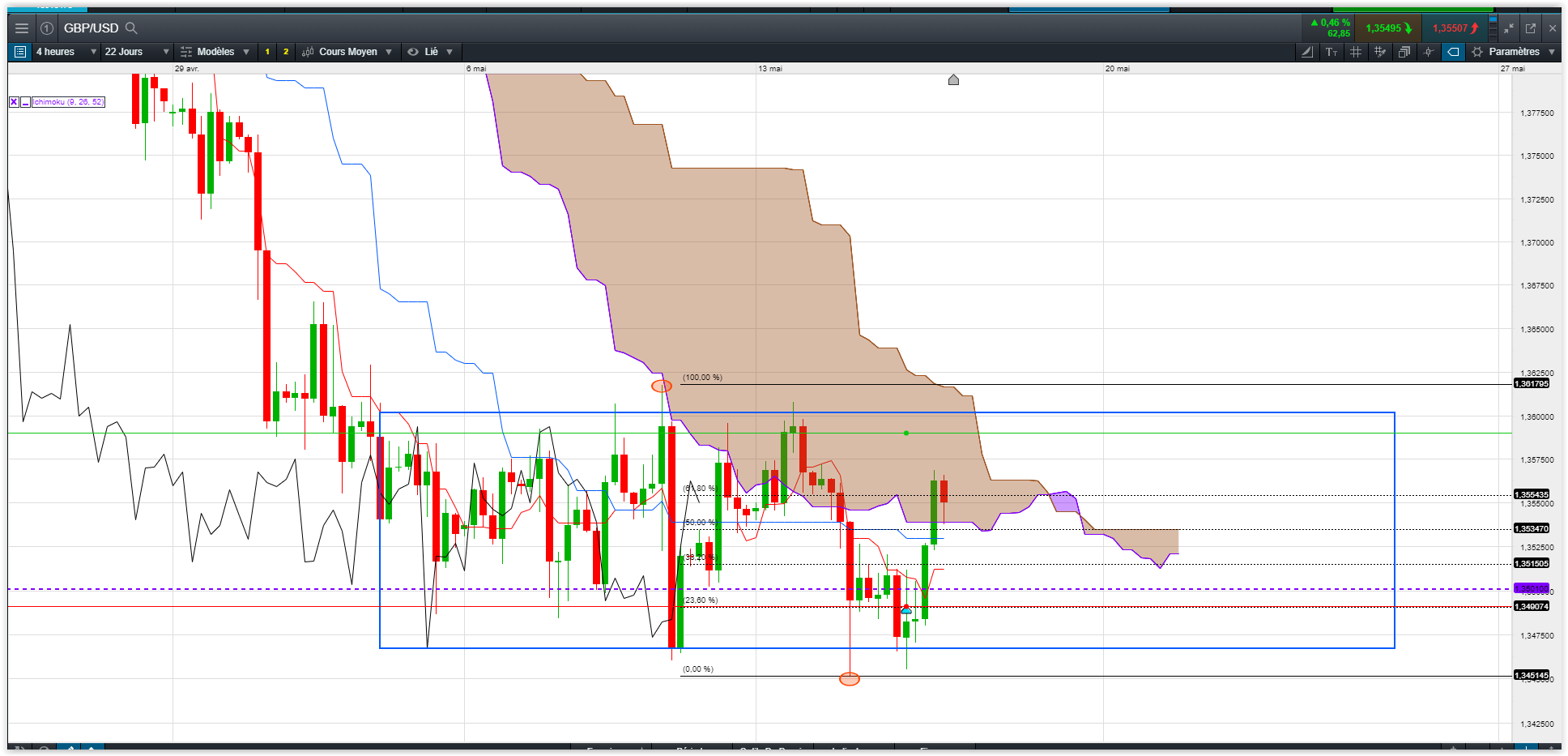Viewport: 1568px width, 756px height.
Task: Select the orange circle at 0% Fibonacci
Action: [850, 679]
